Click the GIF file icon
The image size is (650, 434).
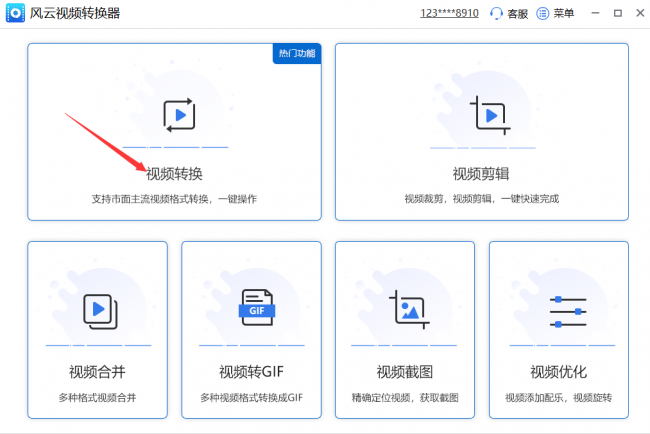tap(257, 307)
